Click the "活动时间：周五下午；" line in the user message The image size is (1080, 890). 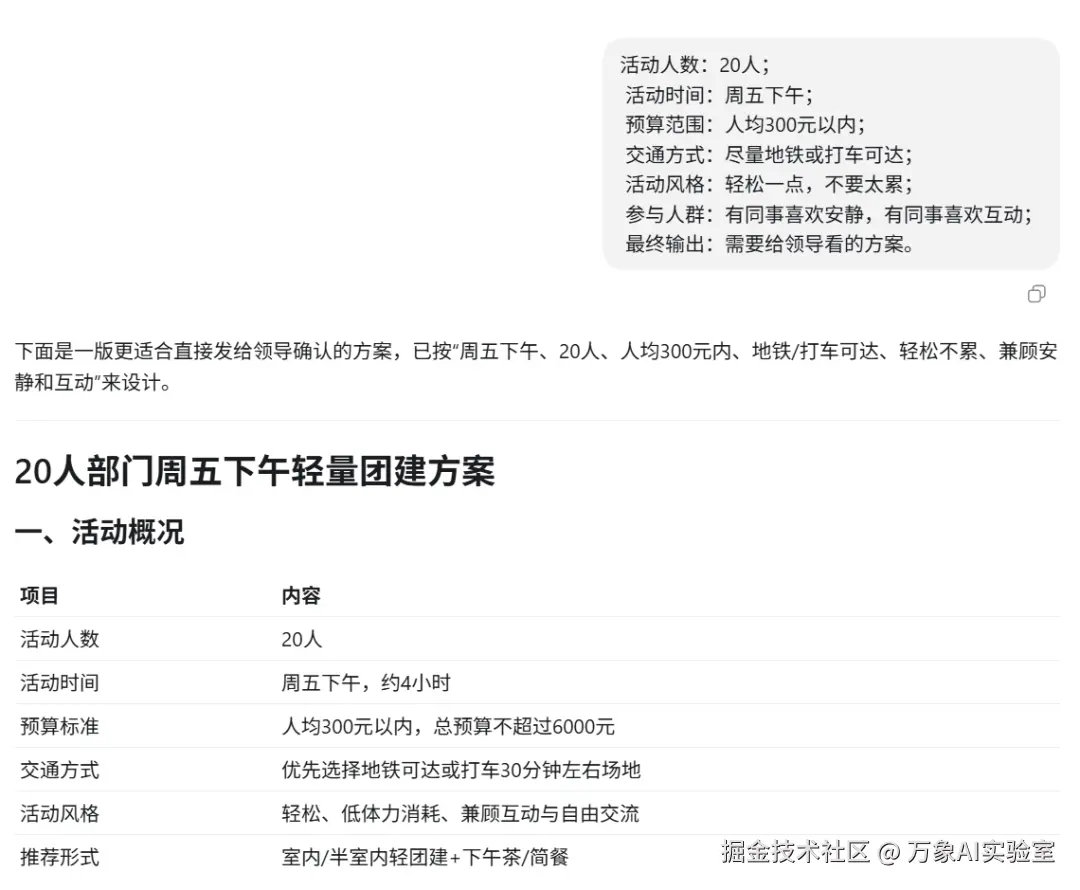(x=719, y=94)
